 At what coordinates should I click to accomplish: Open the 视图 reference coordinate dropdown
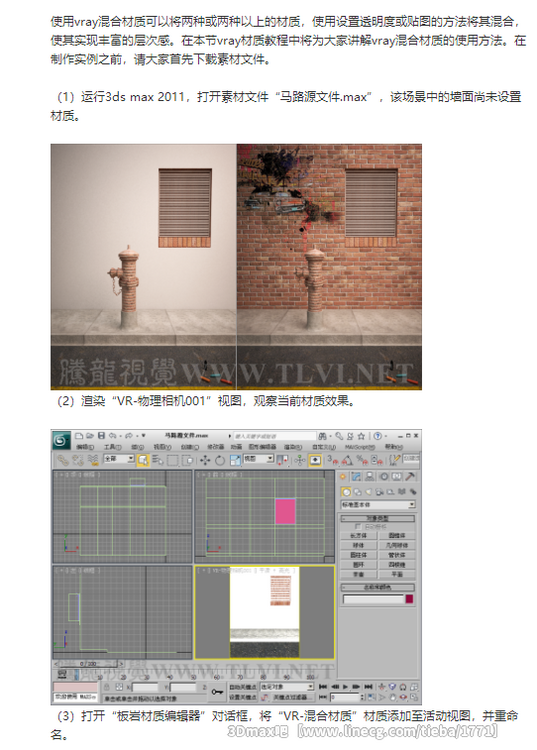259,459
